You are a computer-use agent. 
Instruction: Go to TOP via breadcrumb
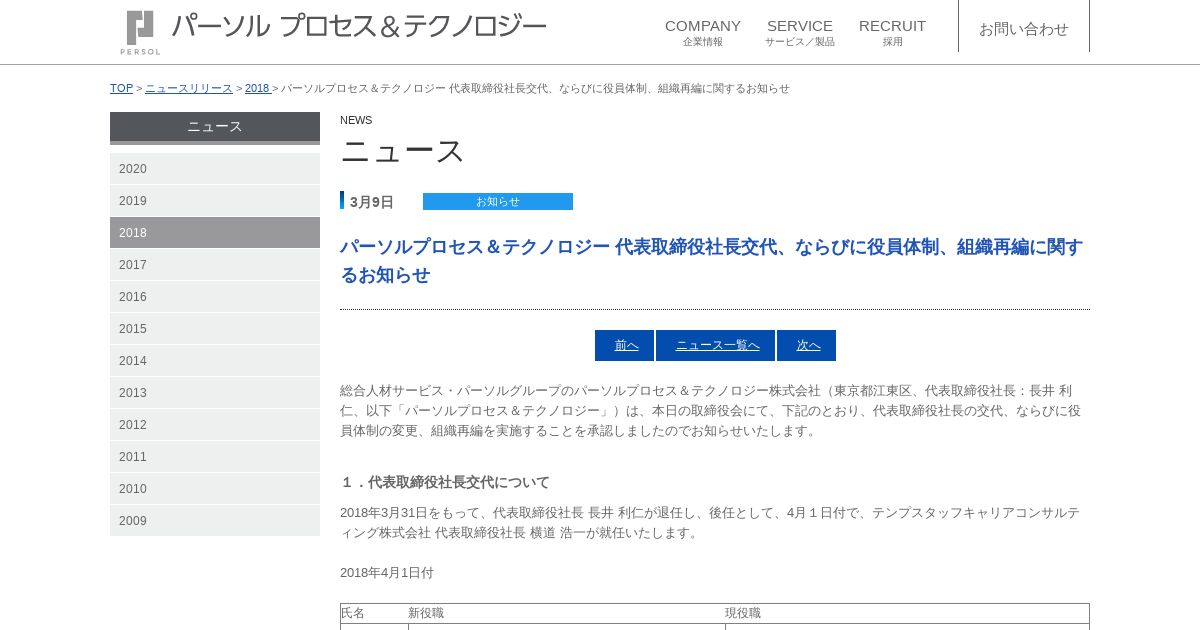point(121,88)
